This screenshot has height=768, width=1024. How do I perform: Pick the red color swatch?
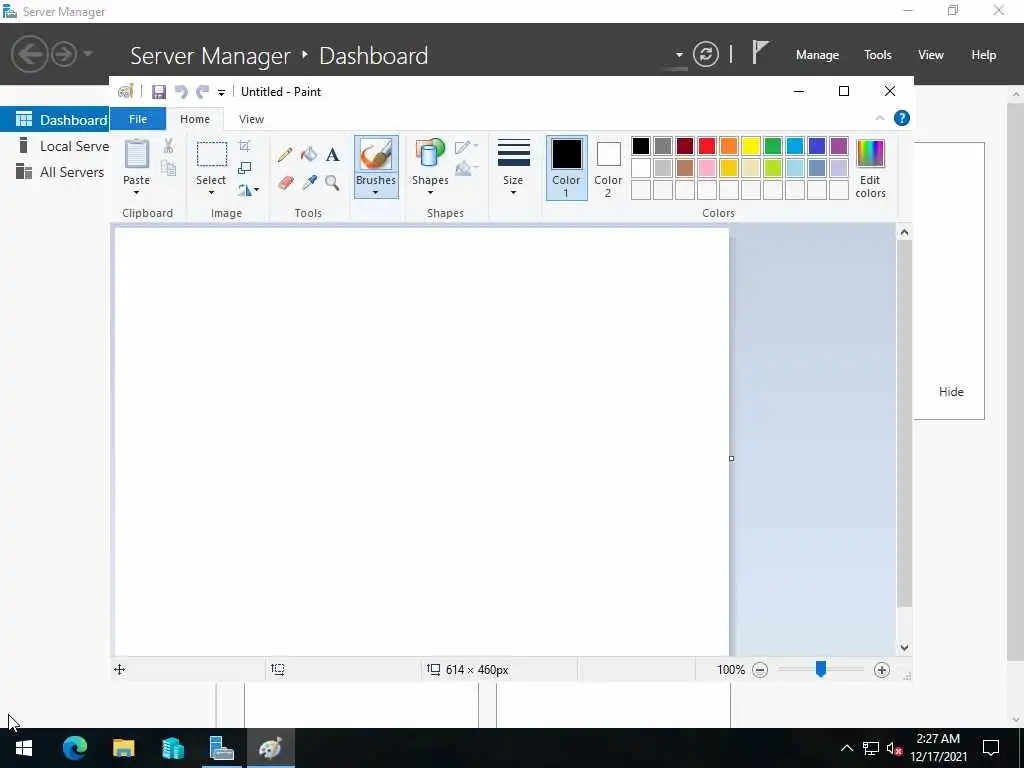pyautogui.click(x=707, y=146)
